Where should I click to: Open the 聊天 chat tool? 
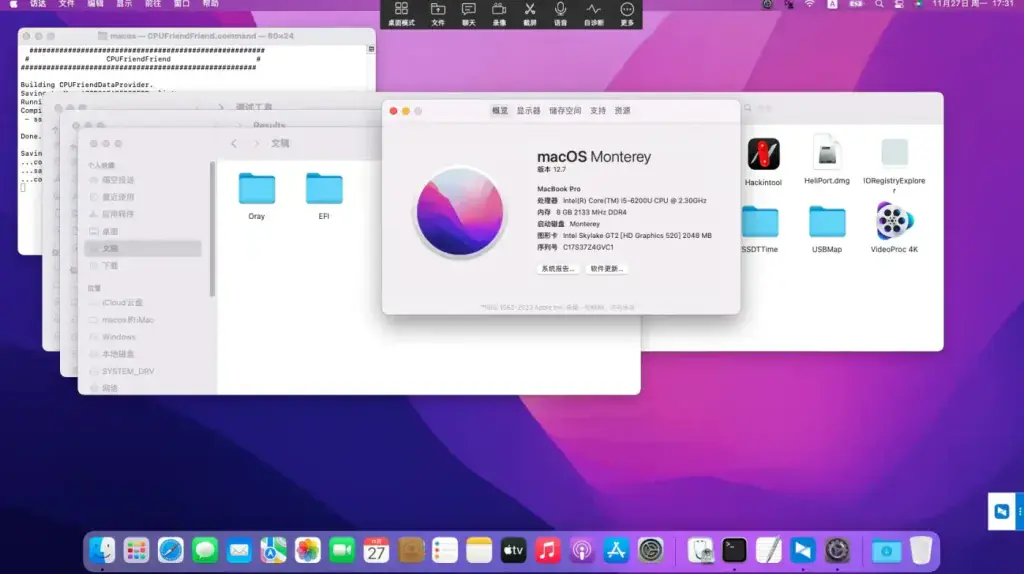468,14
